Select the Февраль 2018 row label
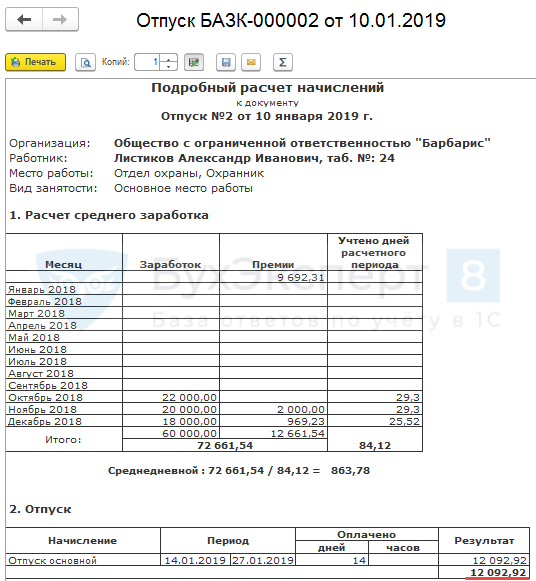 [x=45, y=301]
